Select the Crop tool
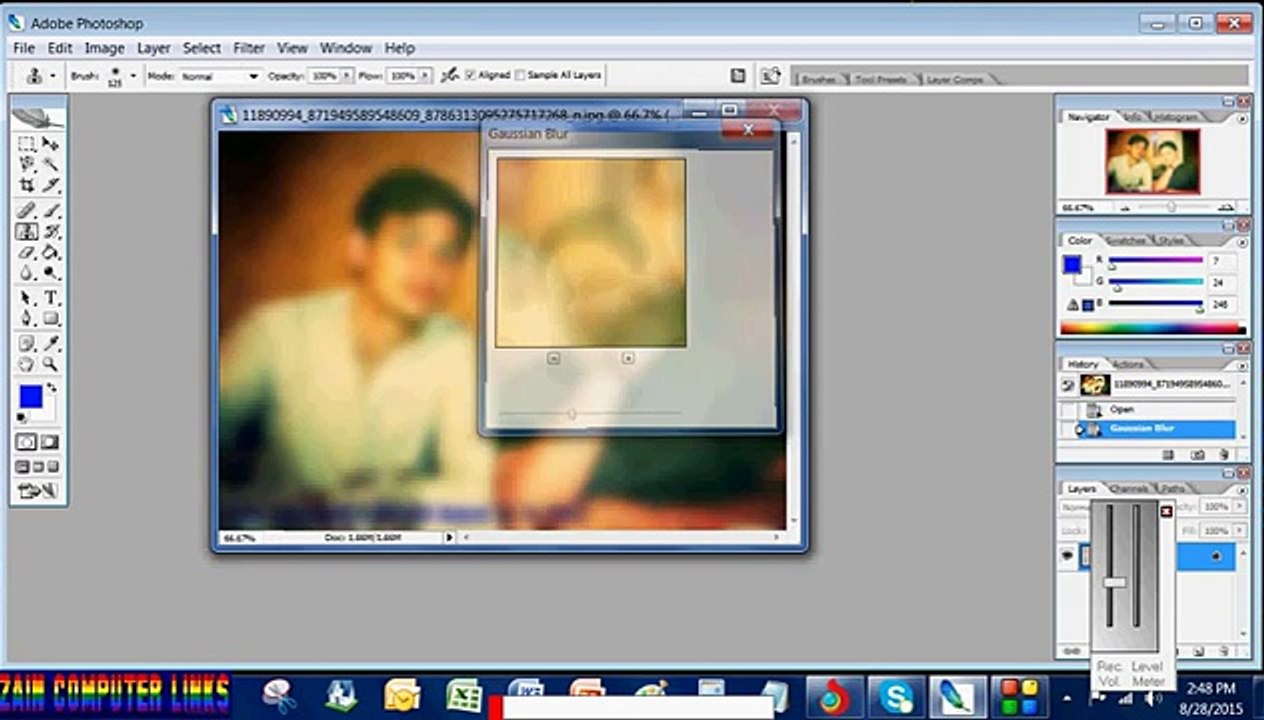Screen dimensions: 1264x720 coord(28,186)
